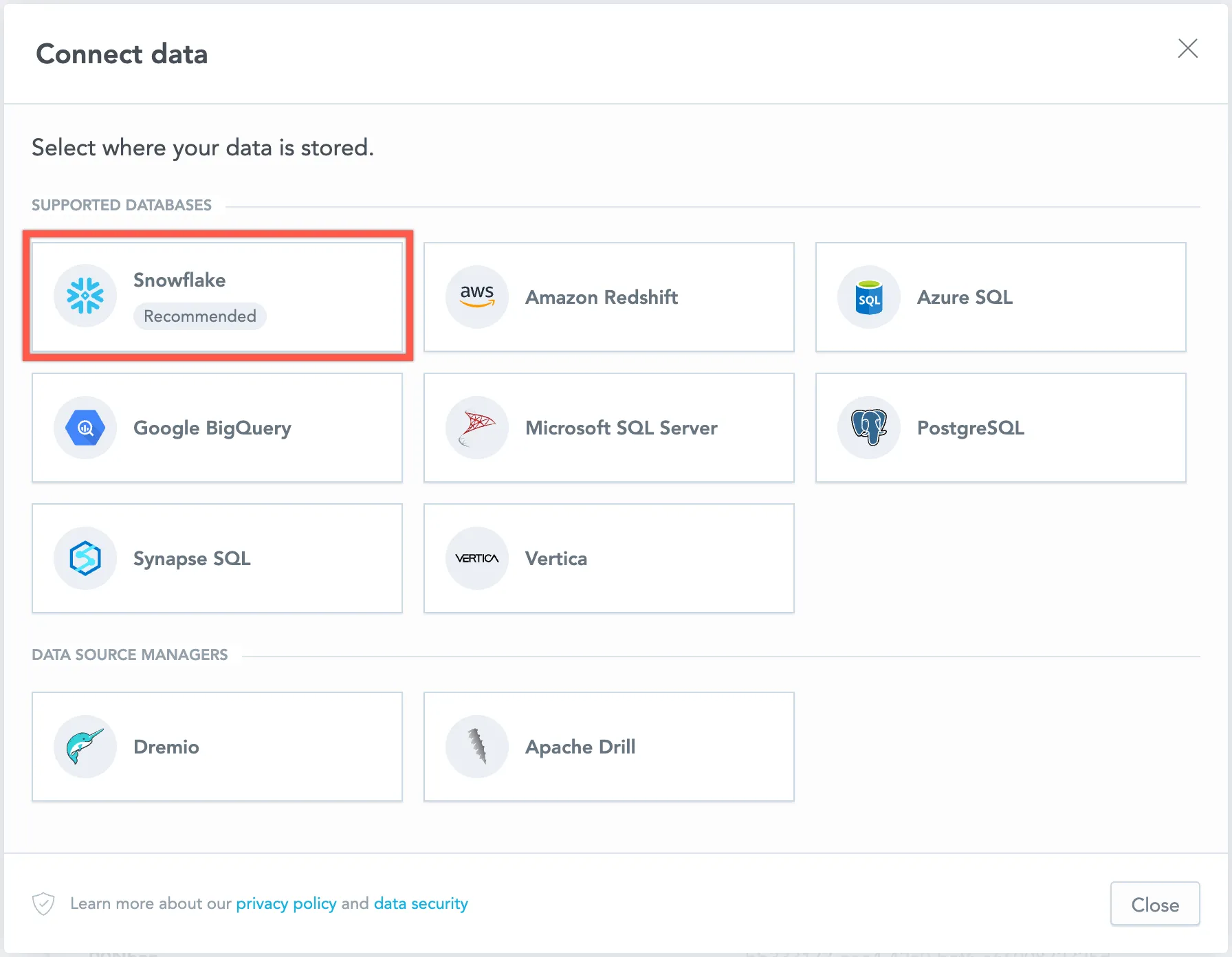Click the PostgreSQL elephant icon
Viewport: 1232px width, 957px height.
868,427
